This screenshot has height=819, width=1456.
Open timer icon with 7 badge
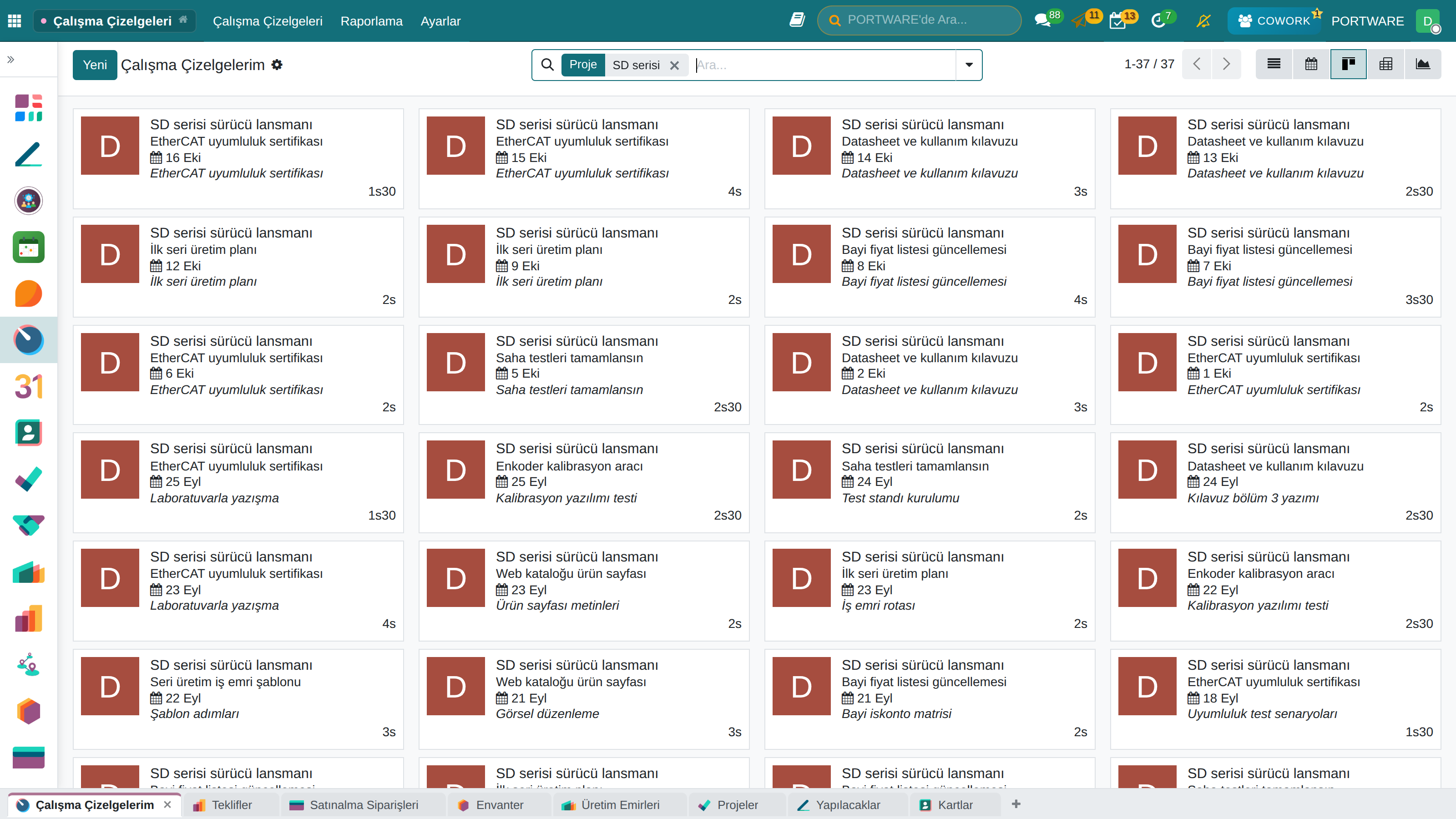pos(1158,21)
